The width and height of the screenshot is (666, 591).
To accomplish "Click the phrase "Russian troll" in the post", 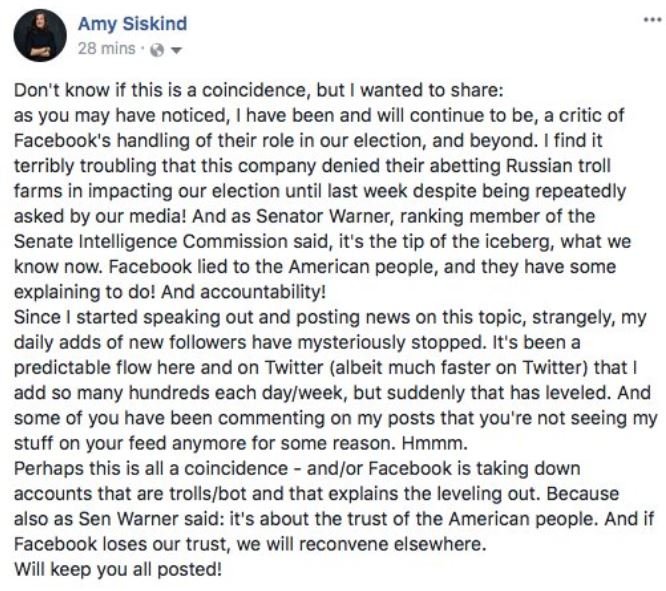I will (x=558, y=166).
